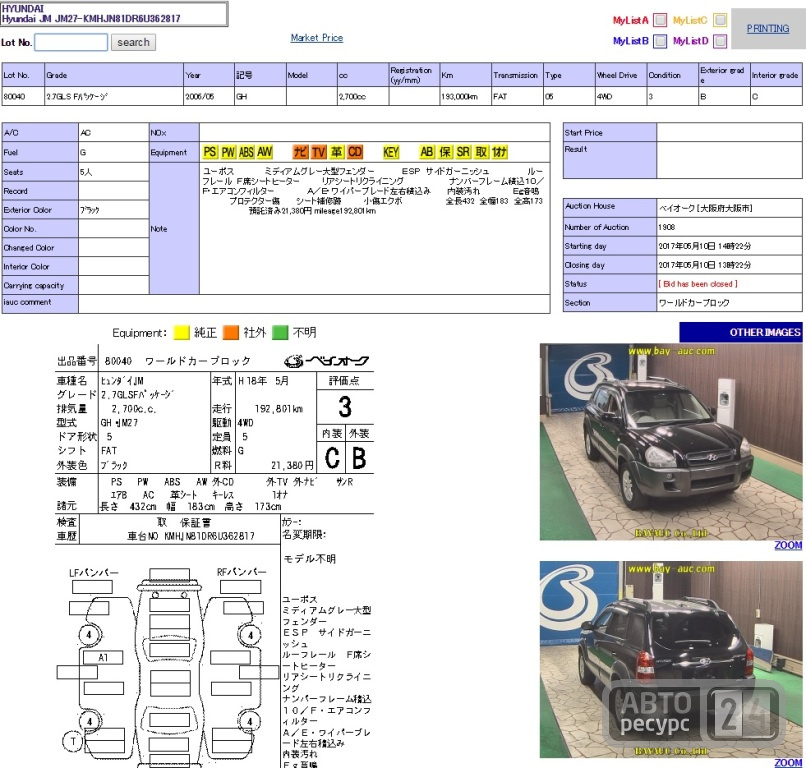Click the 193,000km mileage cell
The width and height of the screenshot is (806, 768).
coord(465,97)
